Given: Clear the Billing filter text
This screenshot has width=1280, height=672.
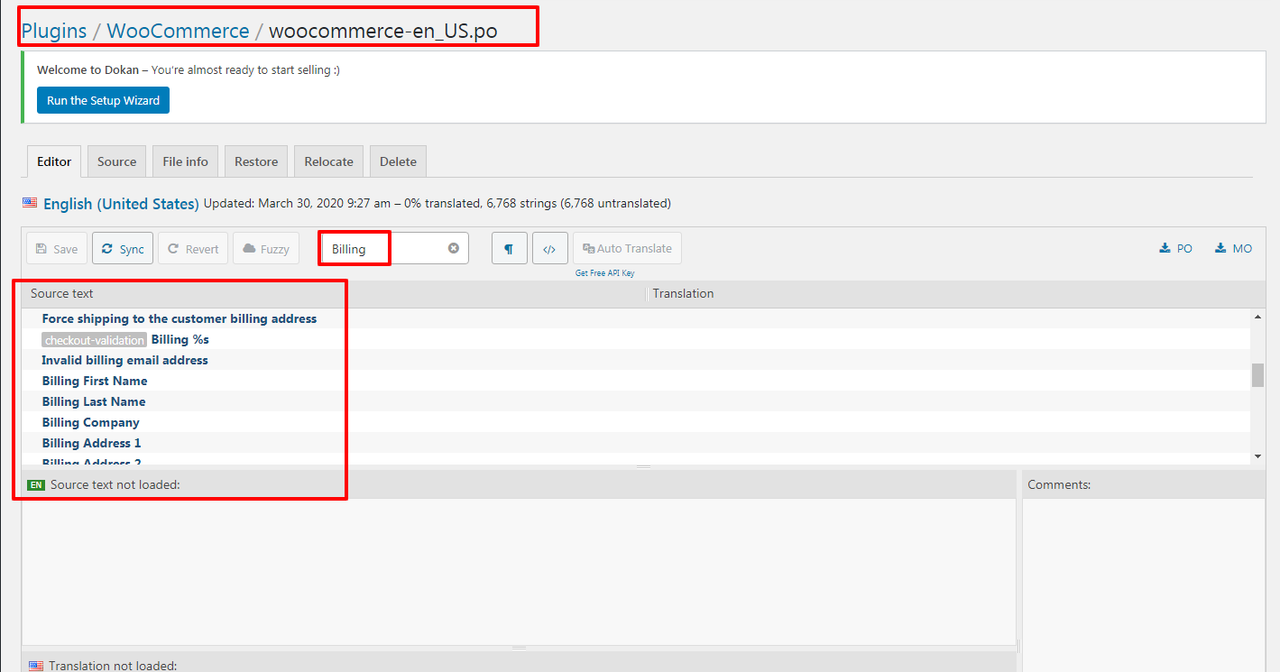Looking at the screenshot, I should (x=453, y=248).
